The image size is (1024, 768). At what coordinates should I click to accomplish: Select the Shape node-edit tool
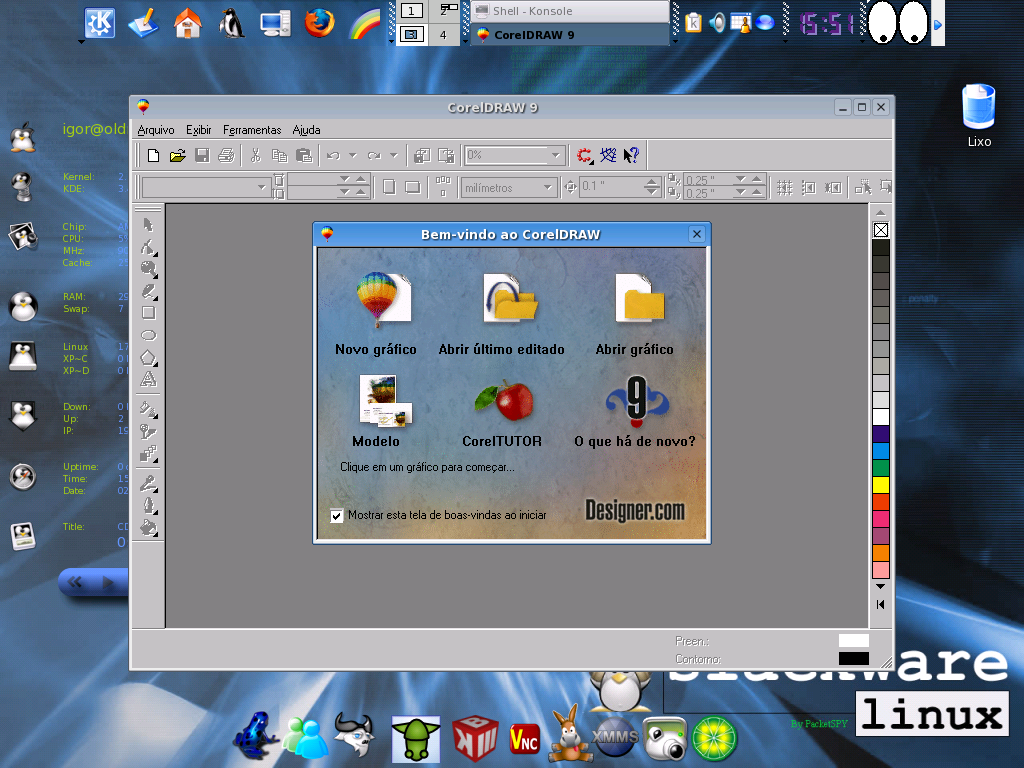[148, 247]
